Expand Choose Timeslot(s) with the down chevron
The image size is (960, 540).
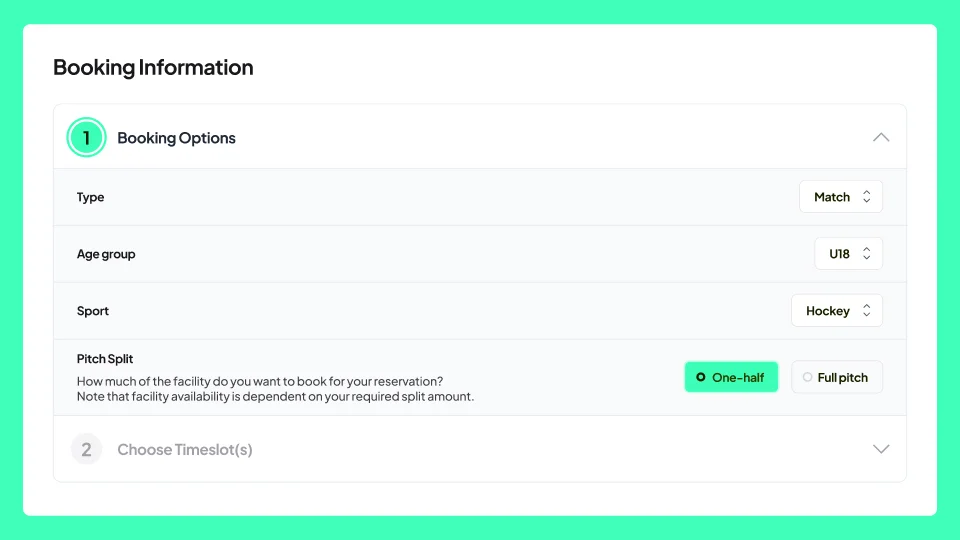(x=880, y=450)
